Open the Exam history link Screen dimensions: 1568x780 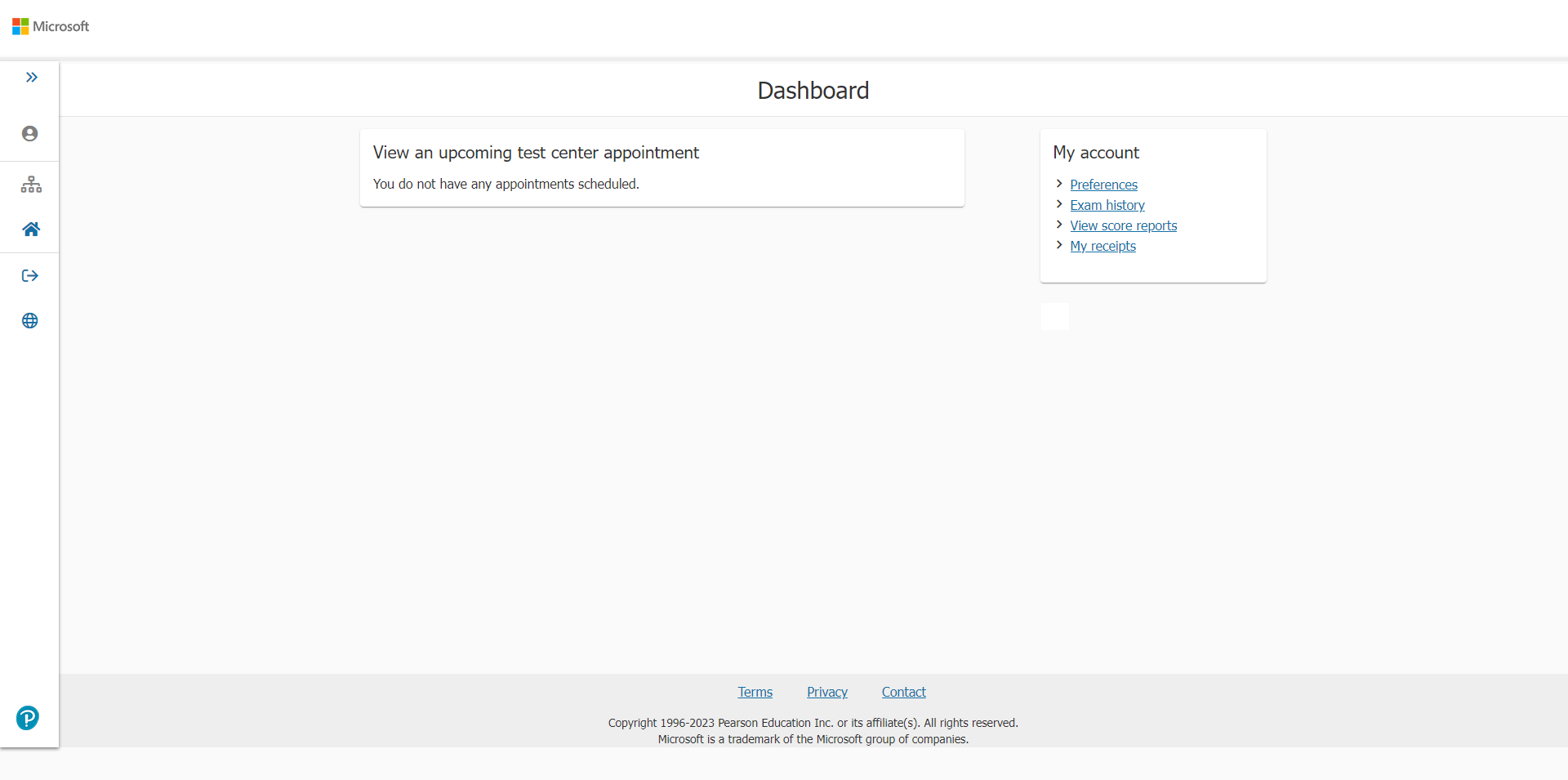pos(1107,205)
